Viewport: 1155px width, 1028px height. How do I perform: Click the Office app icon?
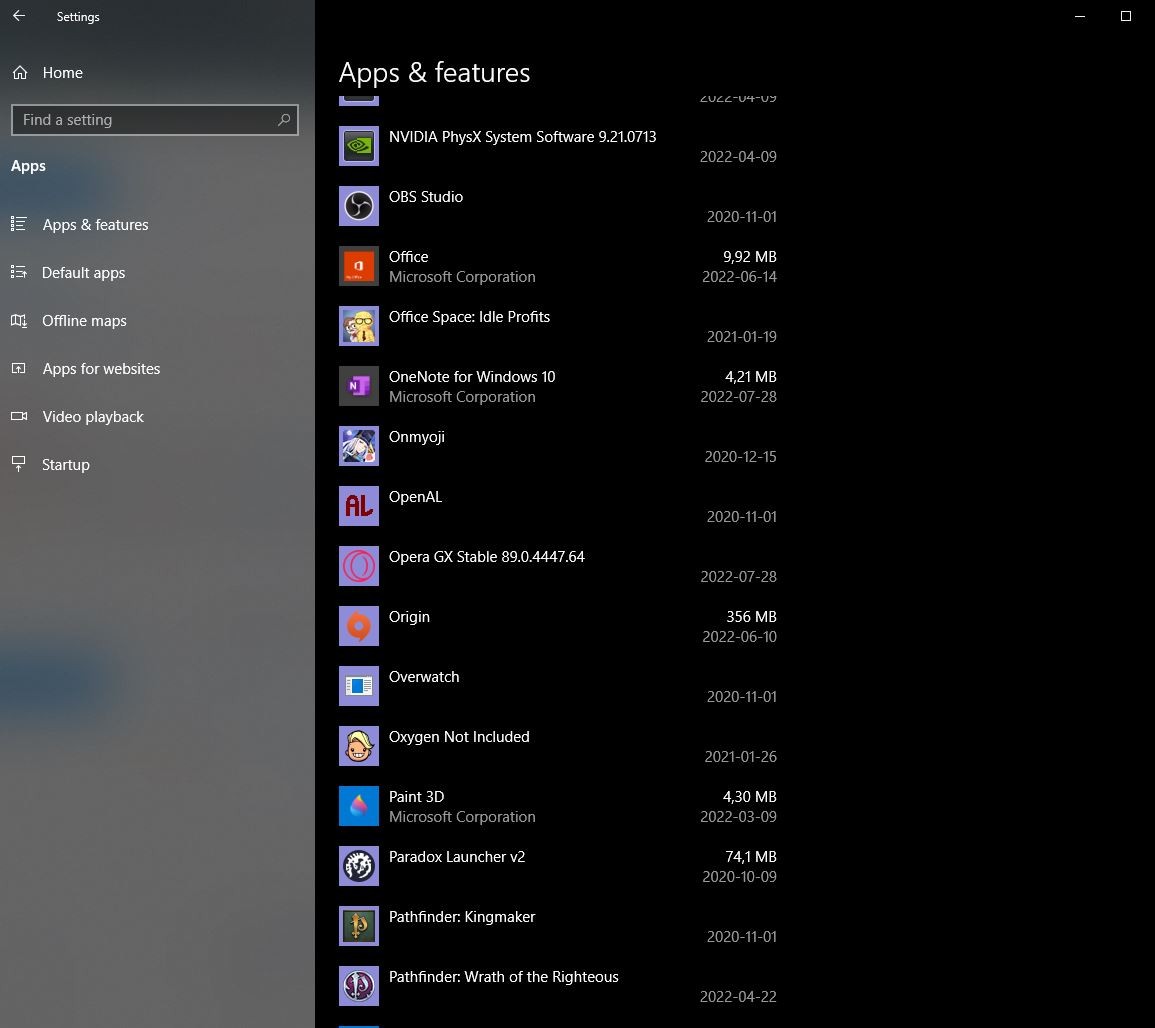[x=359, y=266]
